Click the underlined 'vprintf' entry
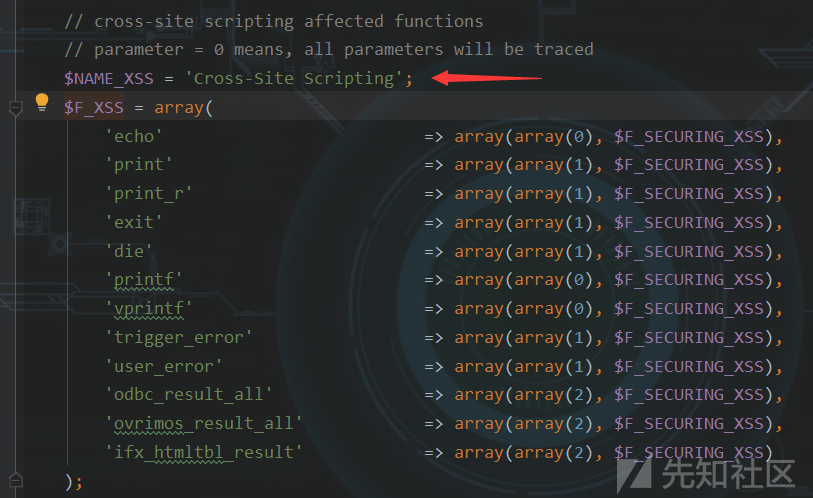Image resolution: width=813 pixels, height=498 pixels. [149, 309]
